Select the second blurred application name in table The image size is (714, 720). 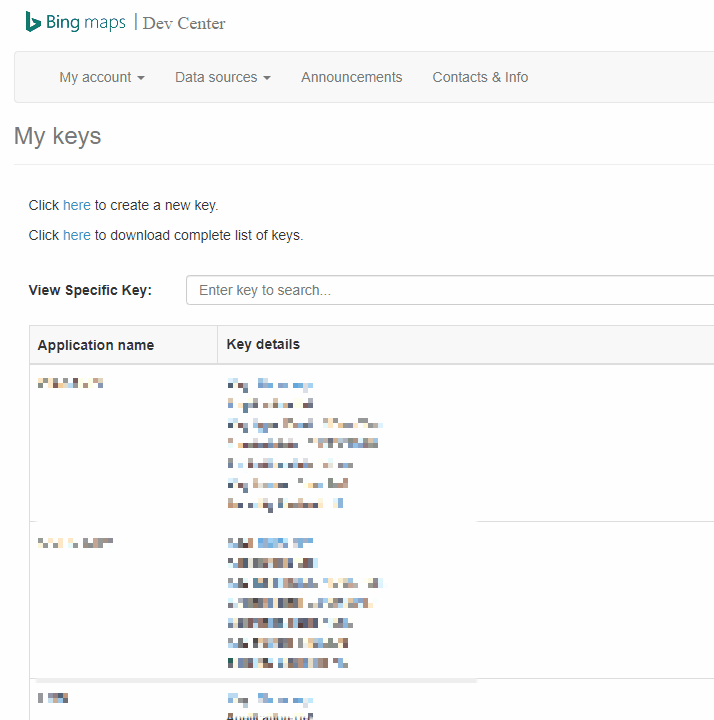(75, 543)
